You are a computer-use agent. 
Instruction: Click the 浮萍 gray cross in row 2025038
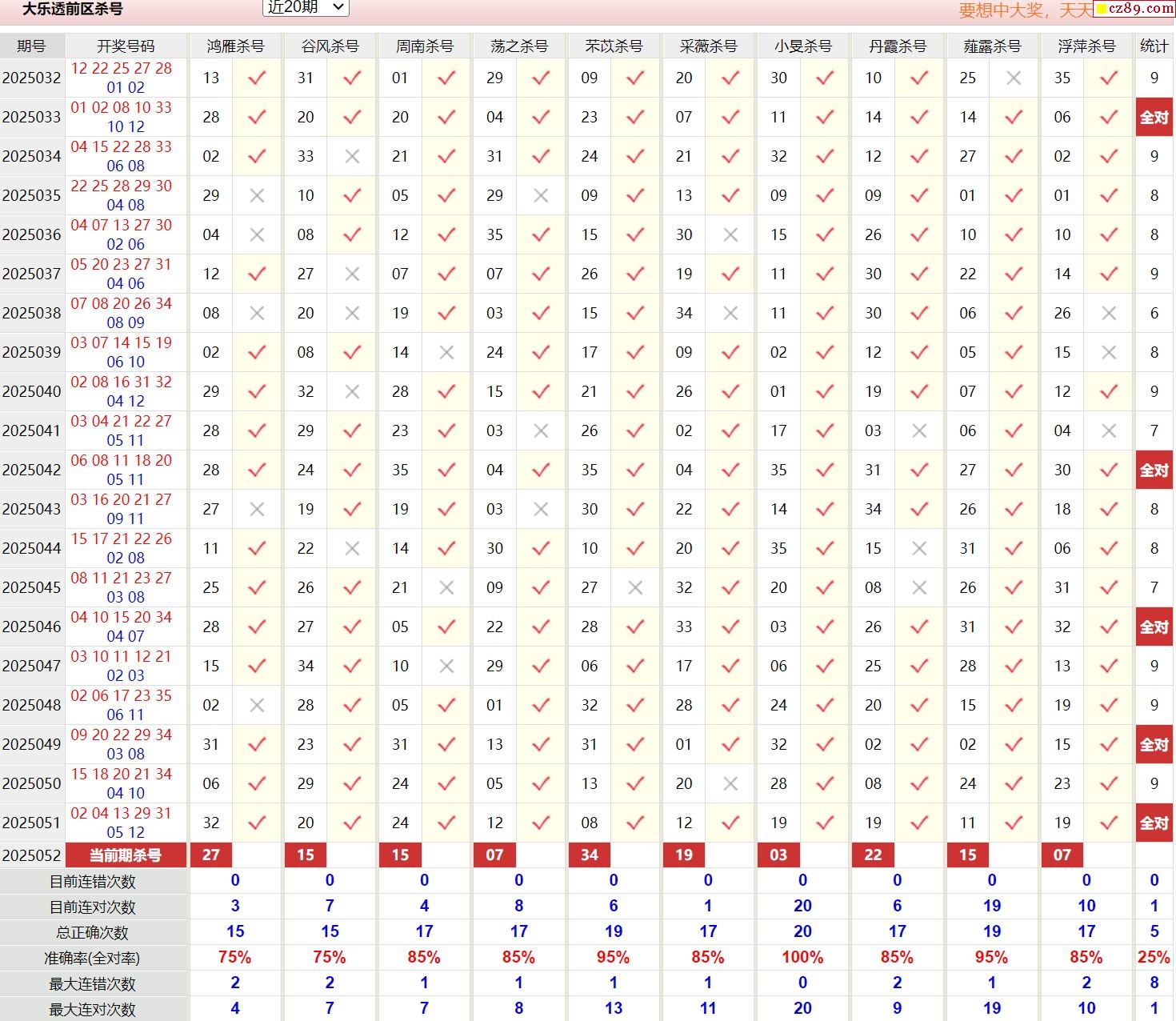1109,314
